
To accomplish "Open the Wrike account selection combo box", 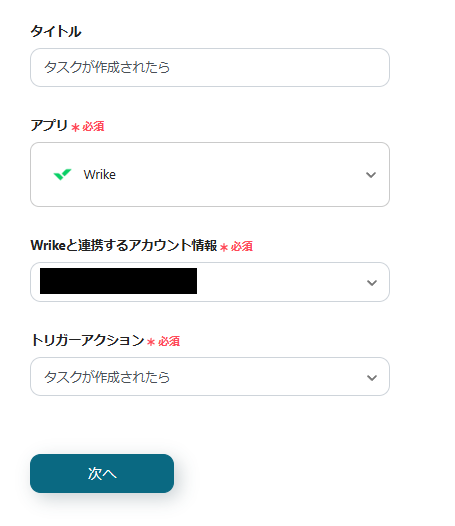I will (210, 282).
